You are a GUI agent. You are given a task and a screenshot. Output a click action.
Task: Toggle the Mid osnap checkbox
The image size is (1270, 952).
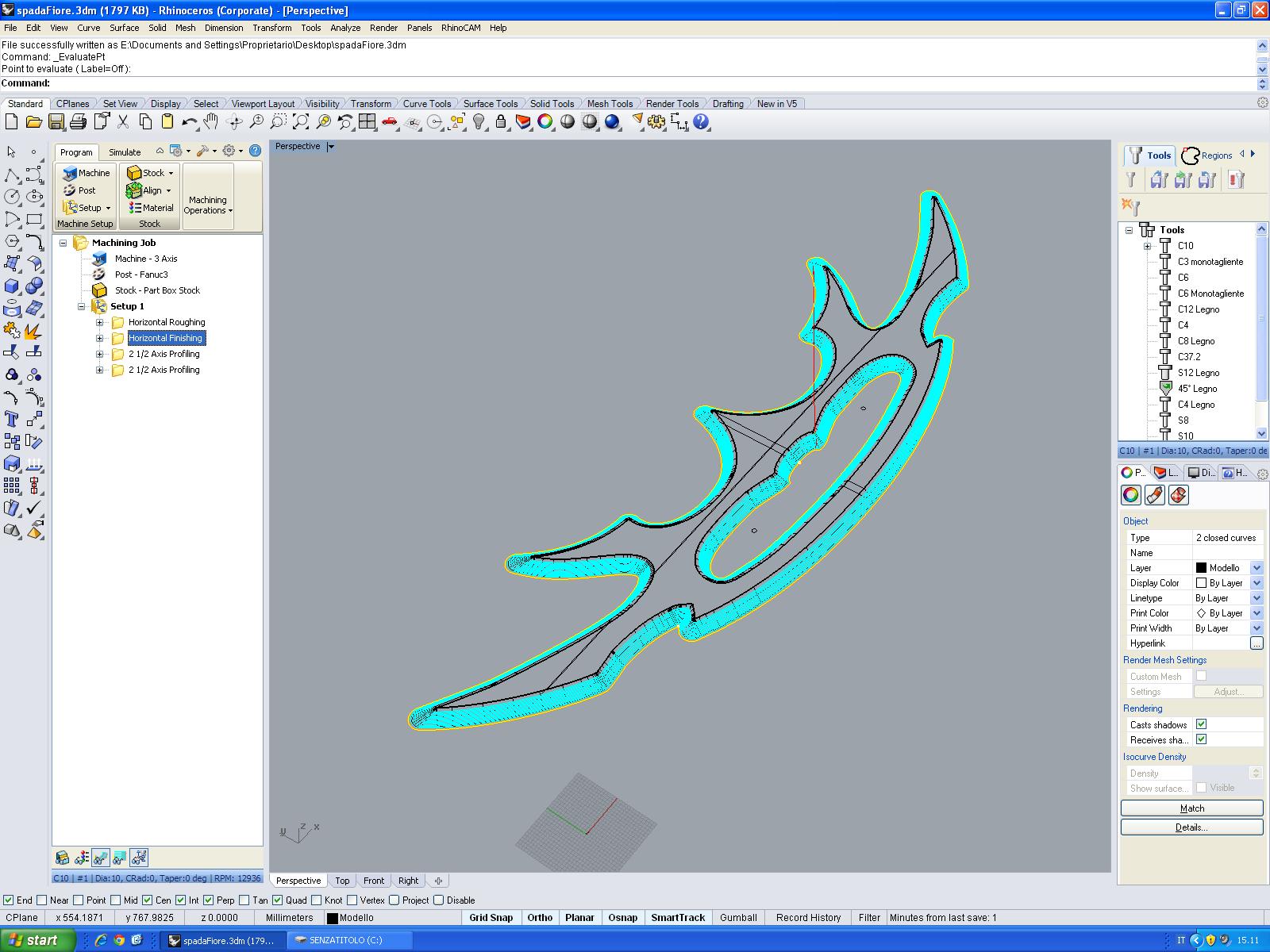pos(116,900)
